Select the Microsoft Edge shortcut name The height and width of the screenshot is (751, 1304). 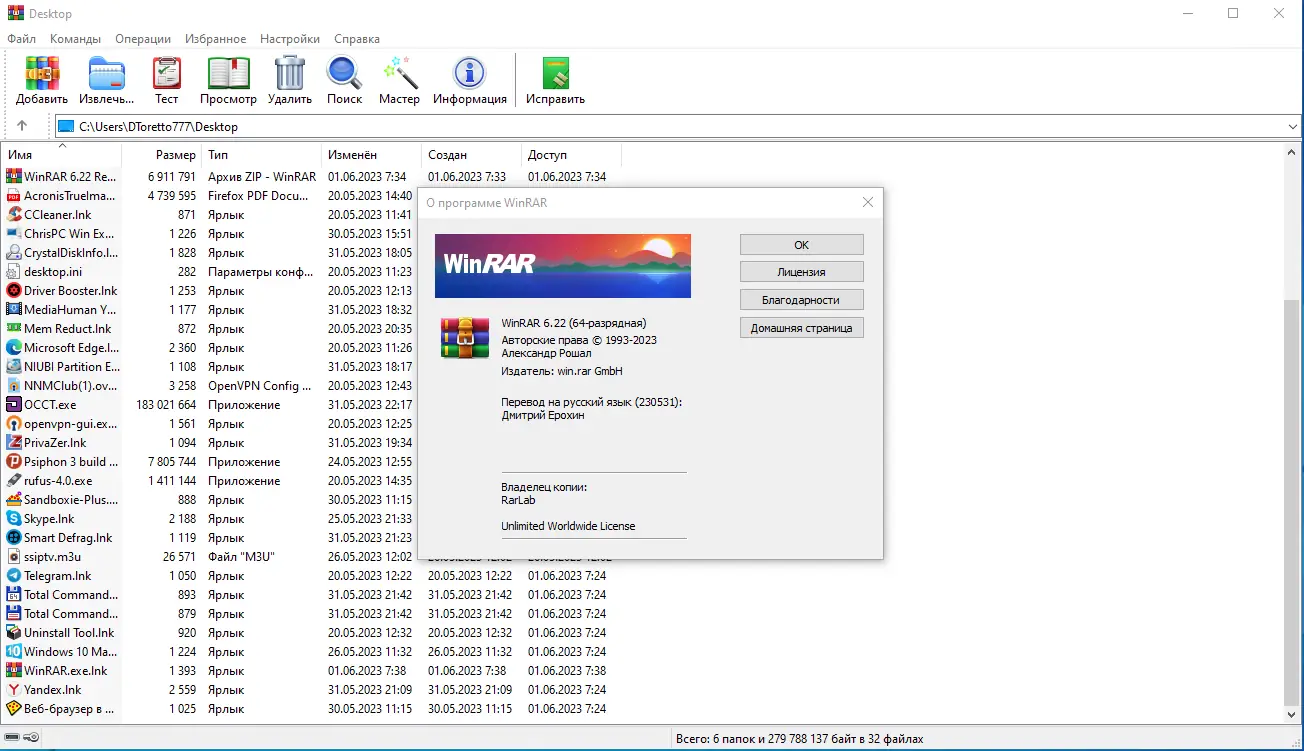point(71,348)
